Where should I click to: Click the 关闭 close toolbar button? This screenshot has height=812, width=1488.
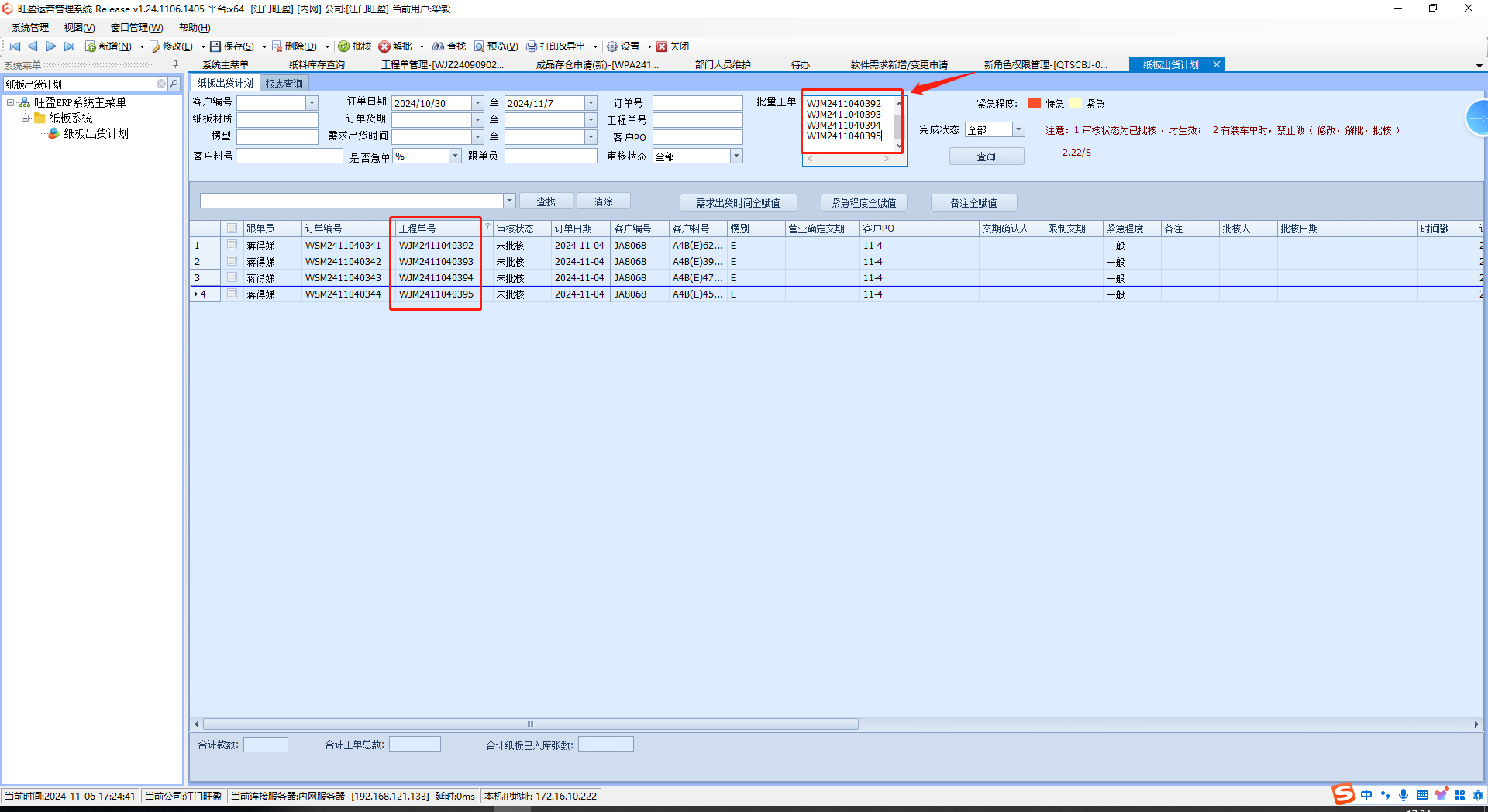pos(673,46)
